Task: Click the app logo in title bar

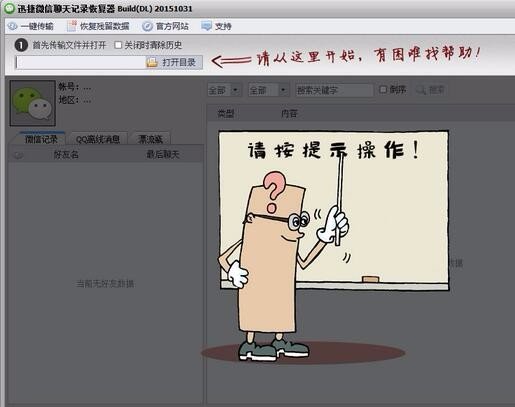Action: click(x=9, y=8)
